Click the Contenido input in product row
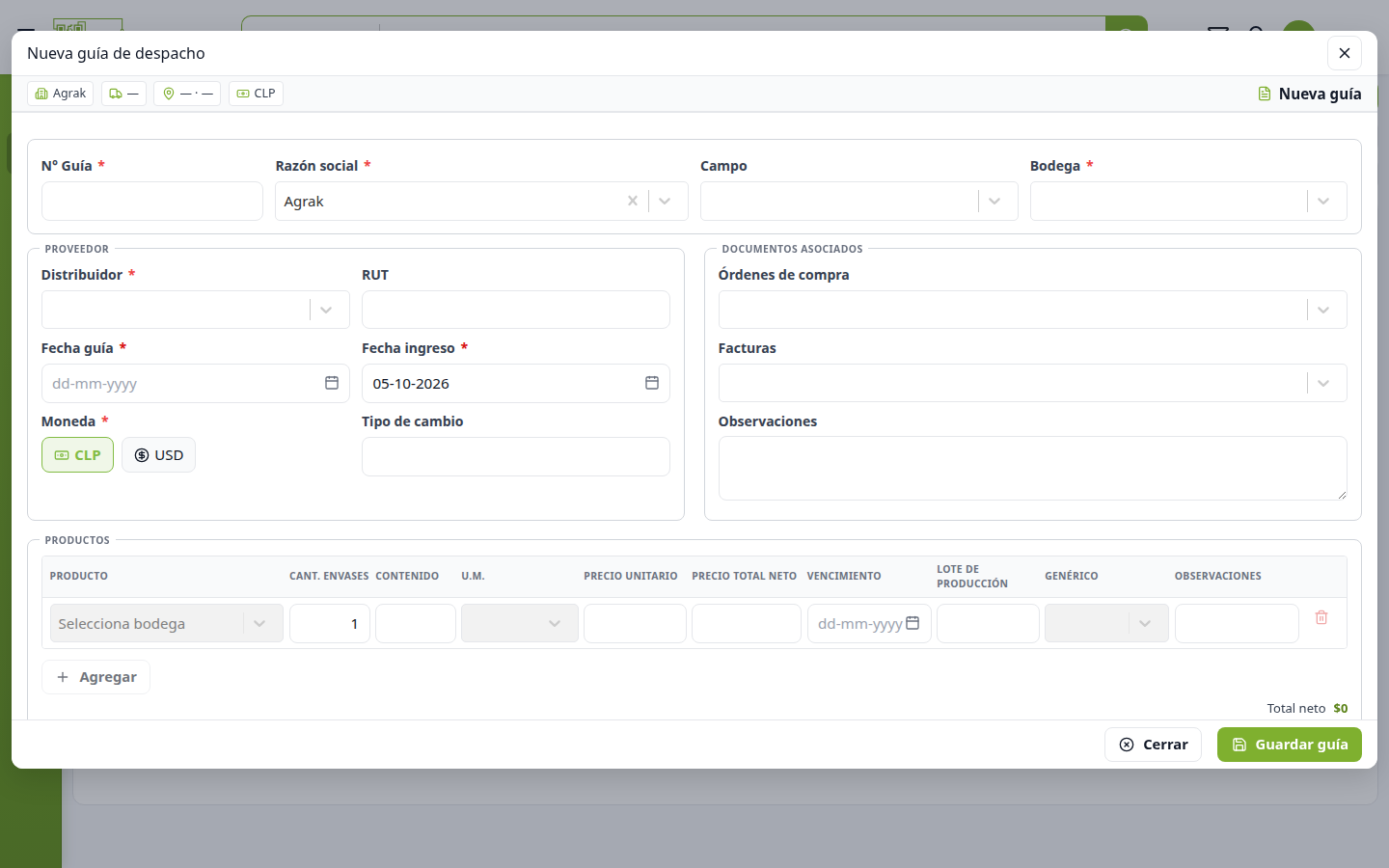Viewport: 1389px width, 868px height. (416, 623)
